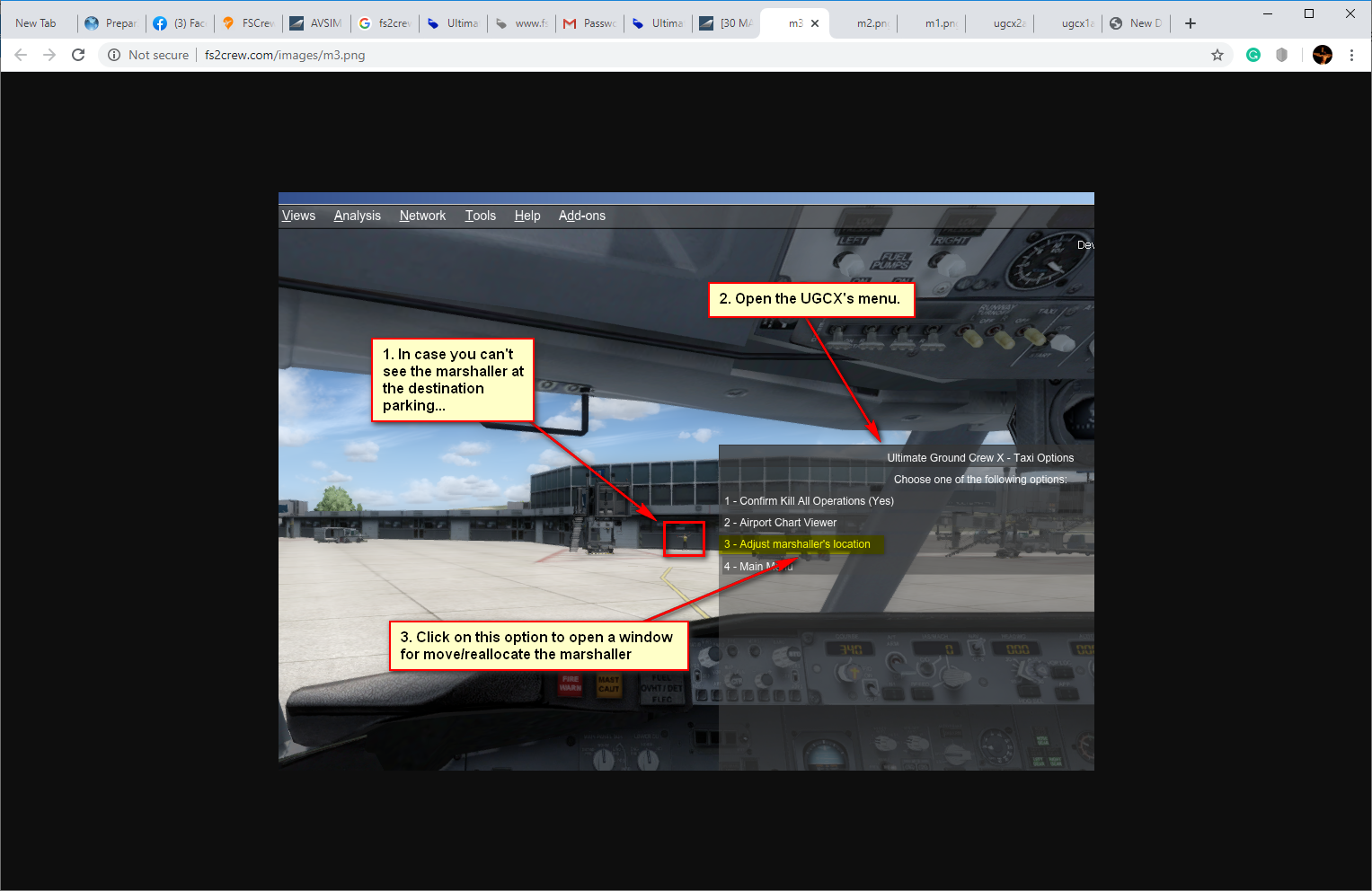
Task: Switch to the [30 MA tab
Action: point(726,23)
